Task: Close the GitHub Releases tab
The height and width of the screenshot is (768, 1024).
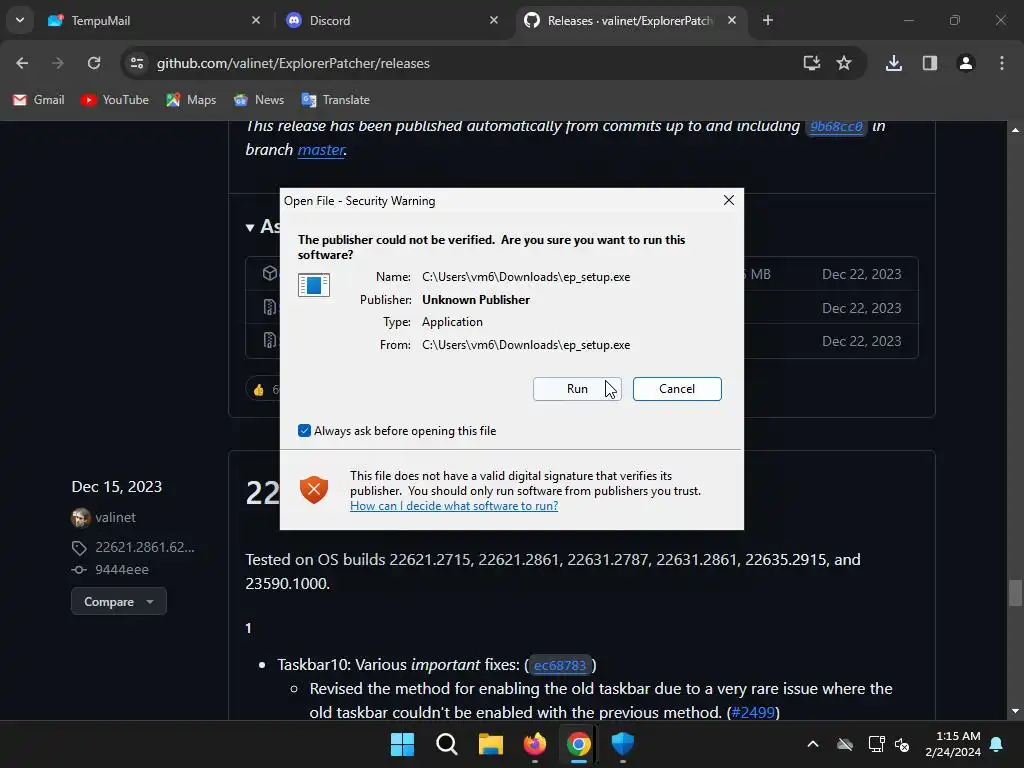Action: coord(732,20)
